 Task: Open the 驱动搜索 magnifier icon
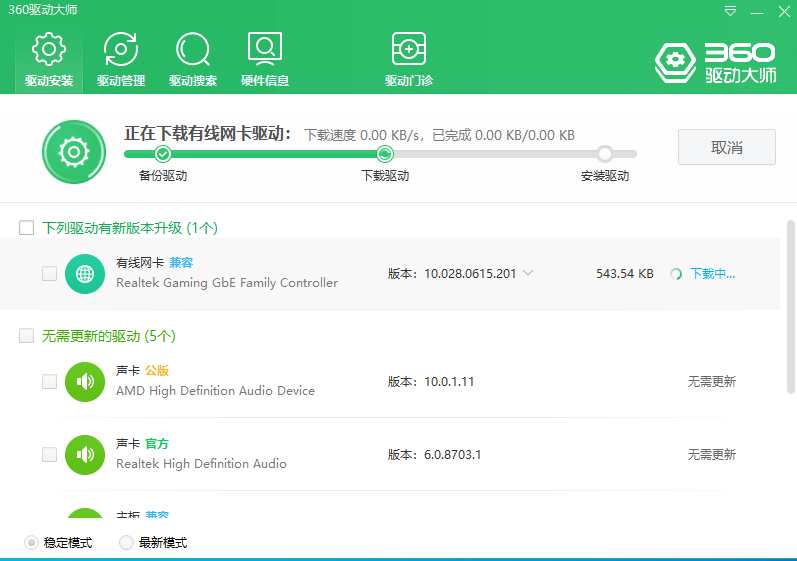(193, 49)
